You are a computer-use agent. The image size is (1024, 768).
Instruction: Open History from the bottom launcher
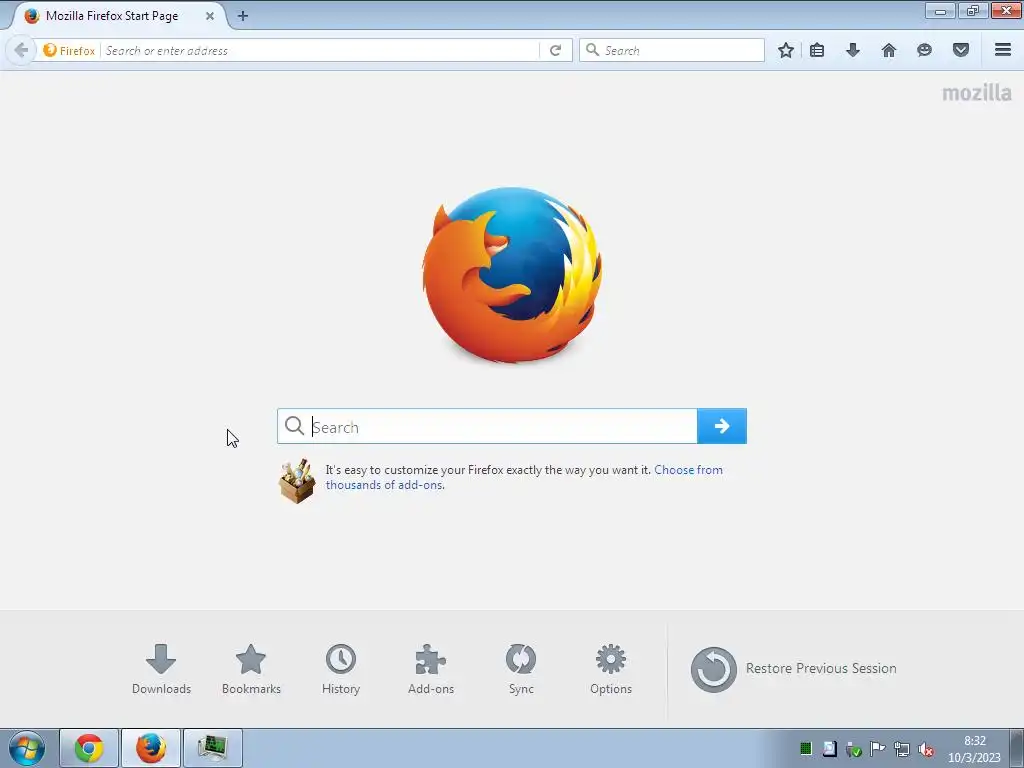click(x=341, y=669)
